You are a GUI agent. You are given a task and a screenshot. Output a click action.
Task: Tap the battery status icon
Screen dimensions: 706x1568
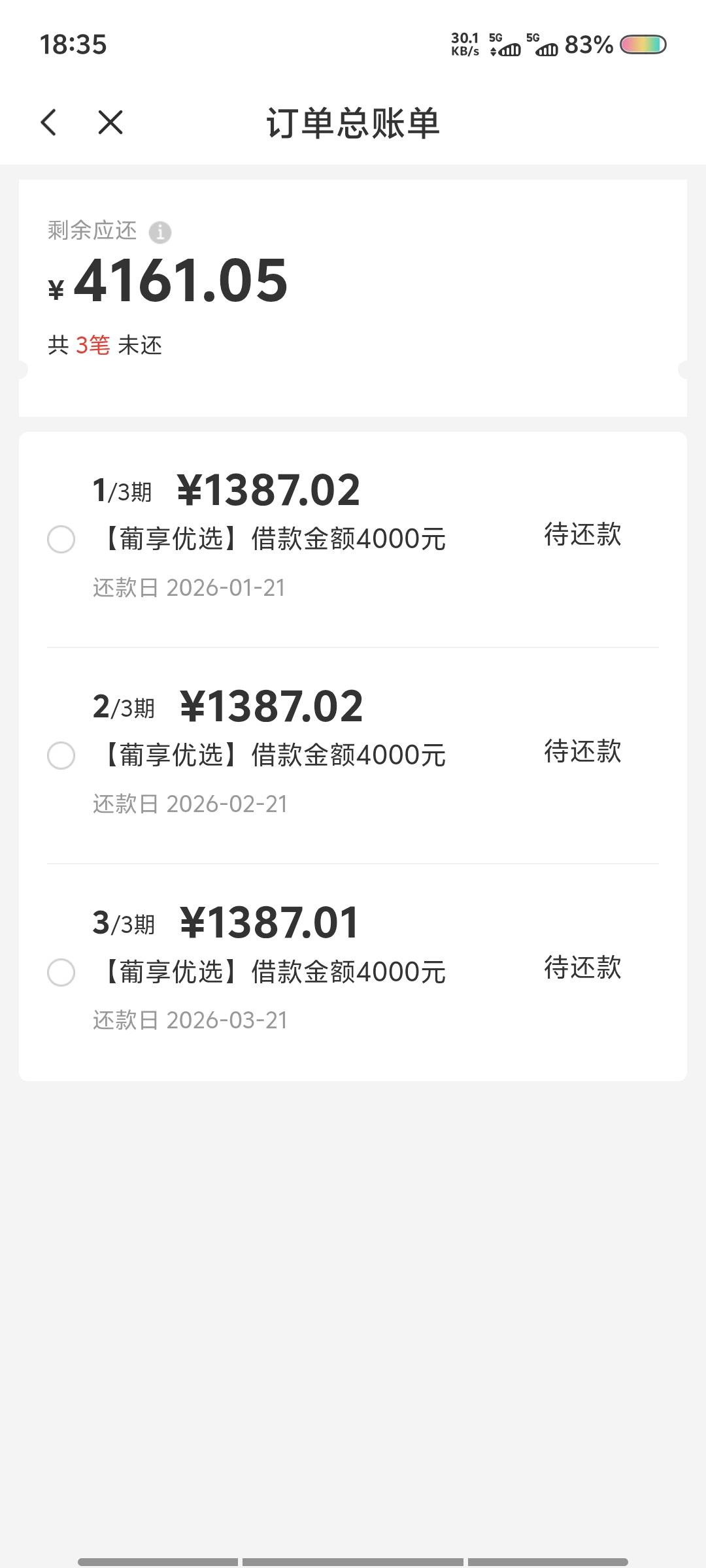tap(643, 44)
